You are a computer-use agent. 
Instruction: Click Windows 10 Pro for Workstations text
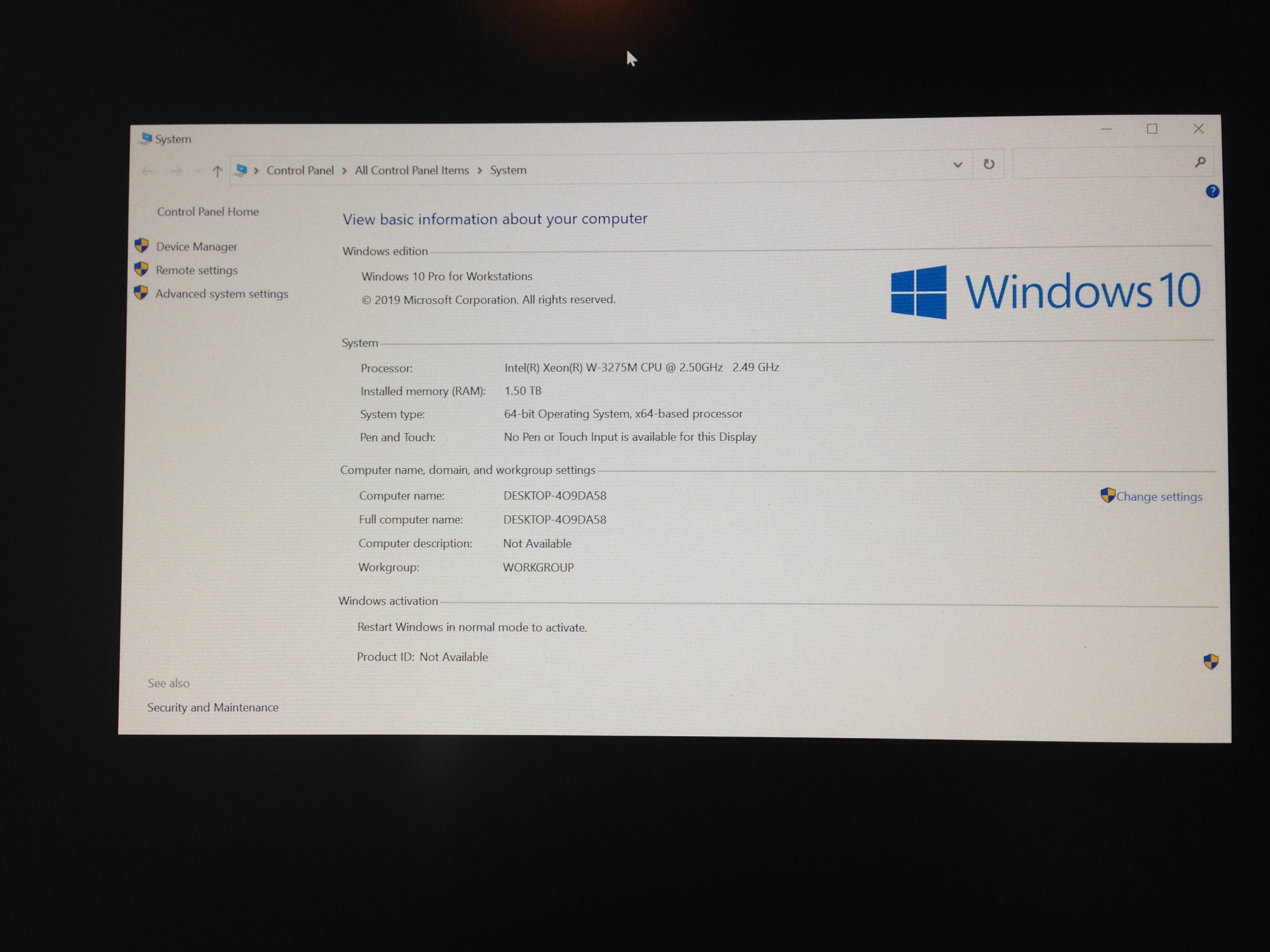point(446,276)
